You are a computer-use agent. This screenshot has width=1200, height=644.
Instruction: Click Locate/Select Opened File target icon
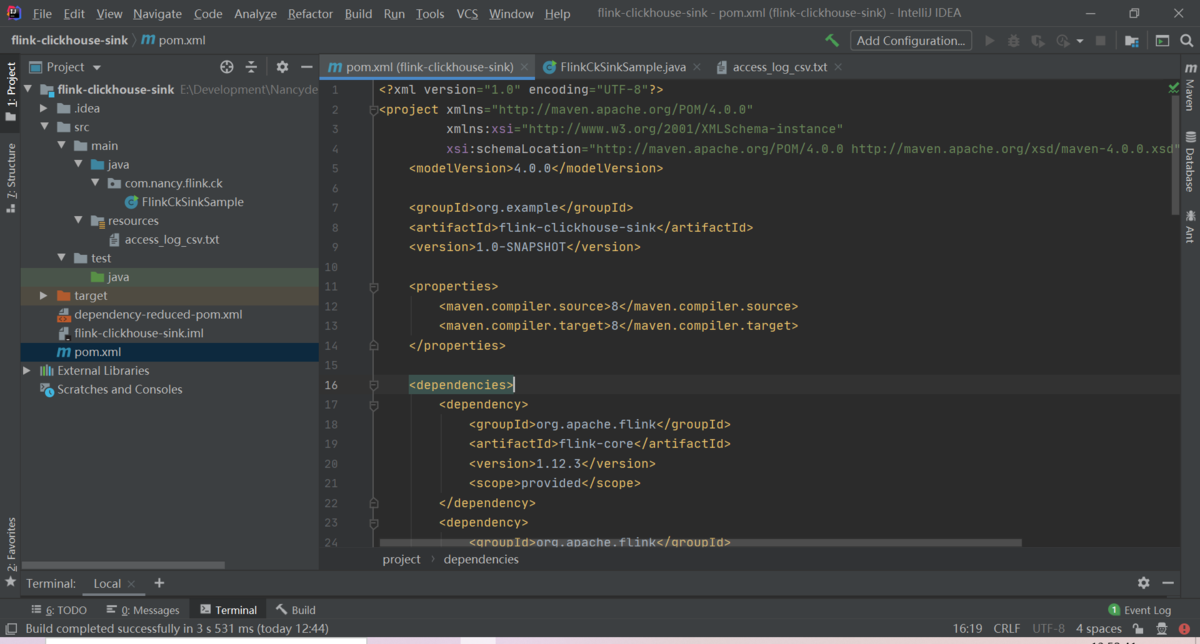[227, 67]
